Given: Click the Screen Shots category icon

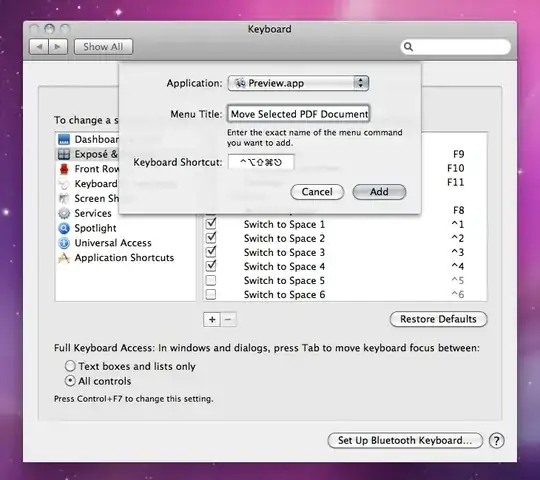Looking at the screenshot, I should point(64,199).
